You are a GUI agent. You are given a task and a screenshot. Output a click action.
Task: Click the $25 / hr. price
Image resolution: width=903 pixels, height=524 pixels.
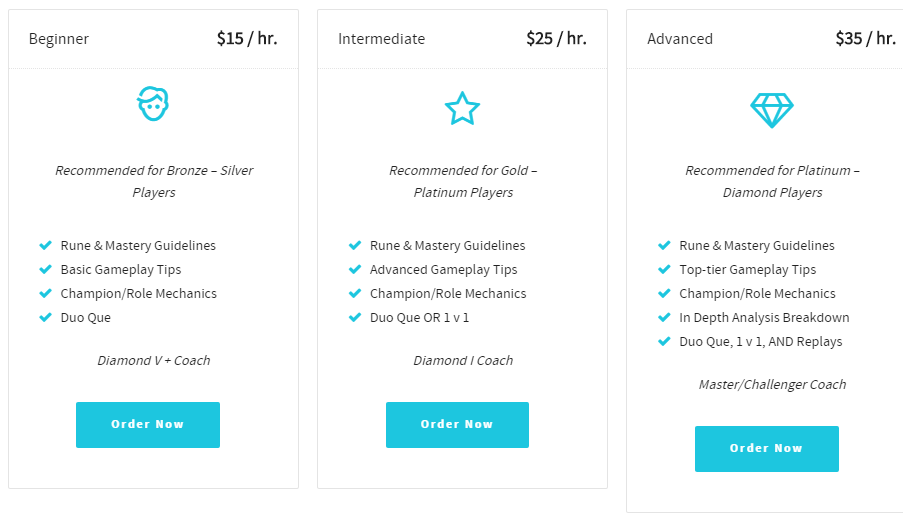click(556, 39)
